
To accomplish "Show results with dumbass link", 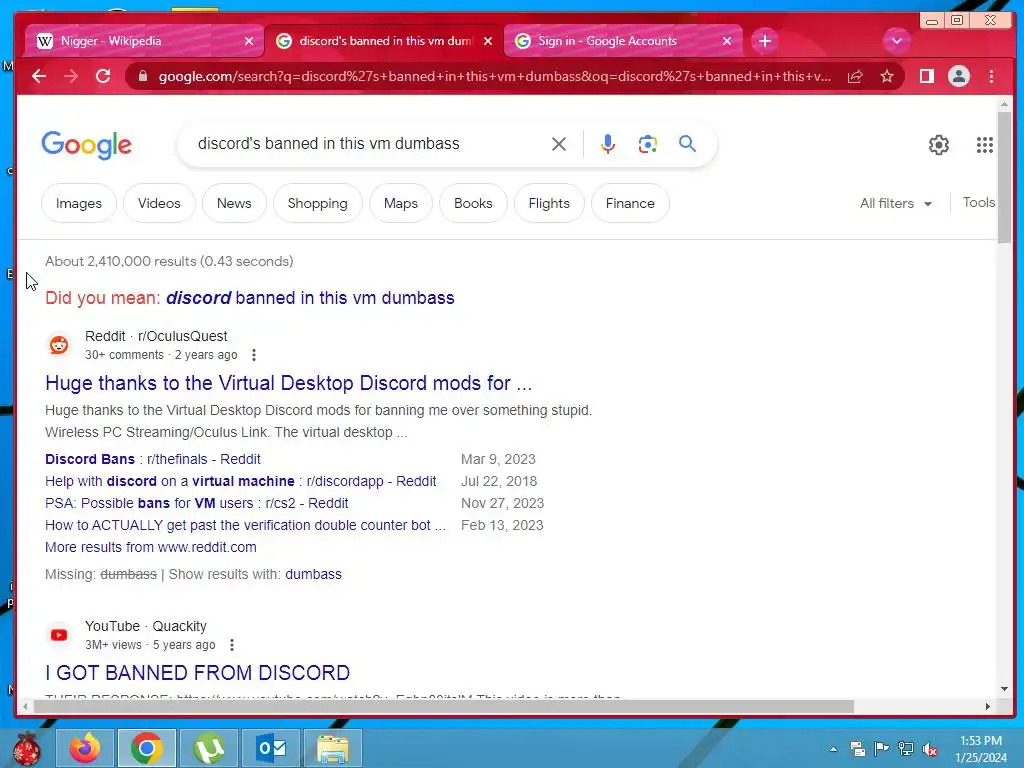I will [313, 575].
